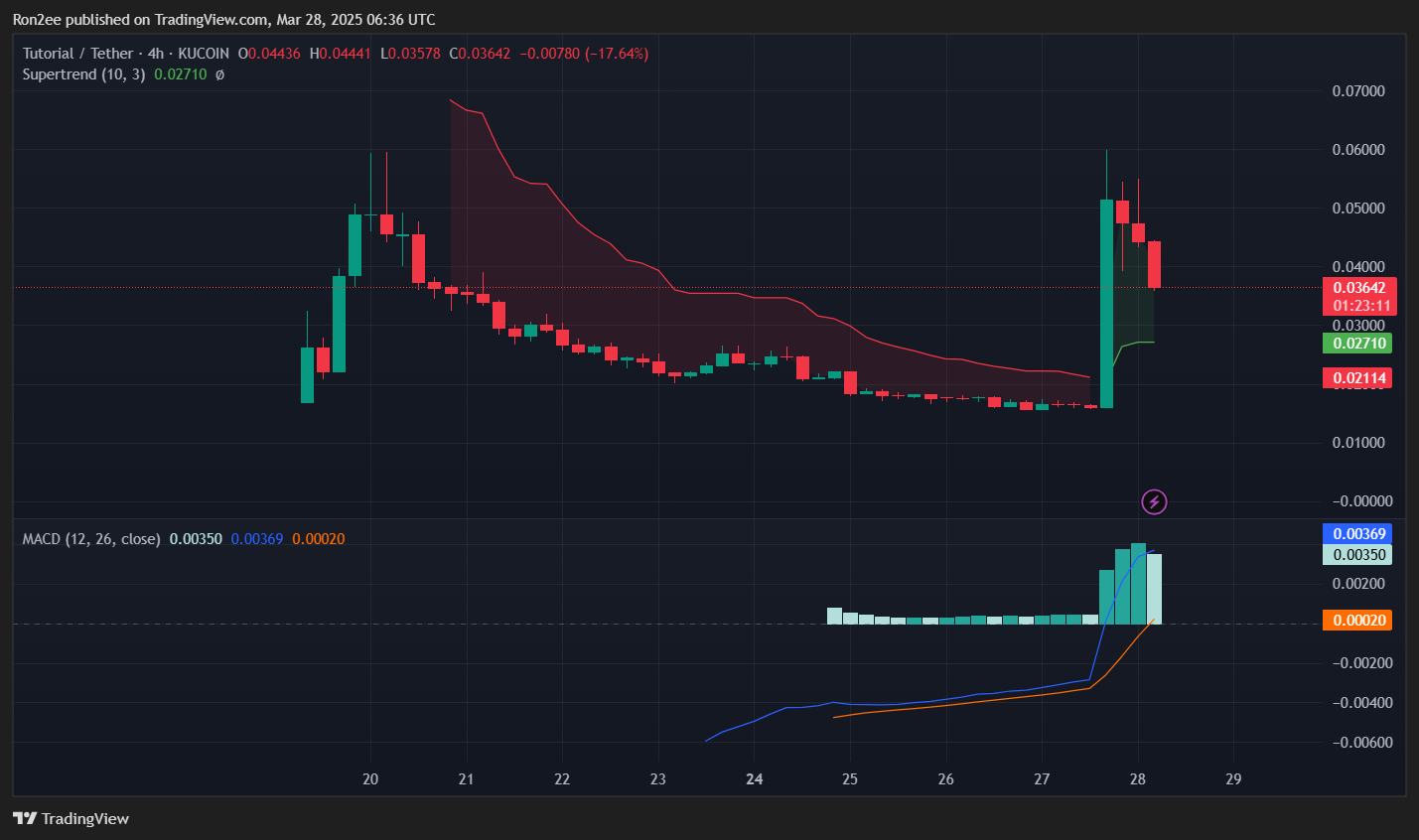The image size is (1419, 840).
Task: Click the Supertrend value 0.02710 in legend
Action: point(181,74)
